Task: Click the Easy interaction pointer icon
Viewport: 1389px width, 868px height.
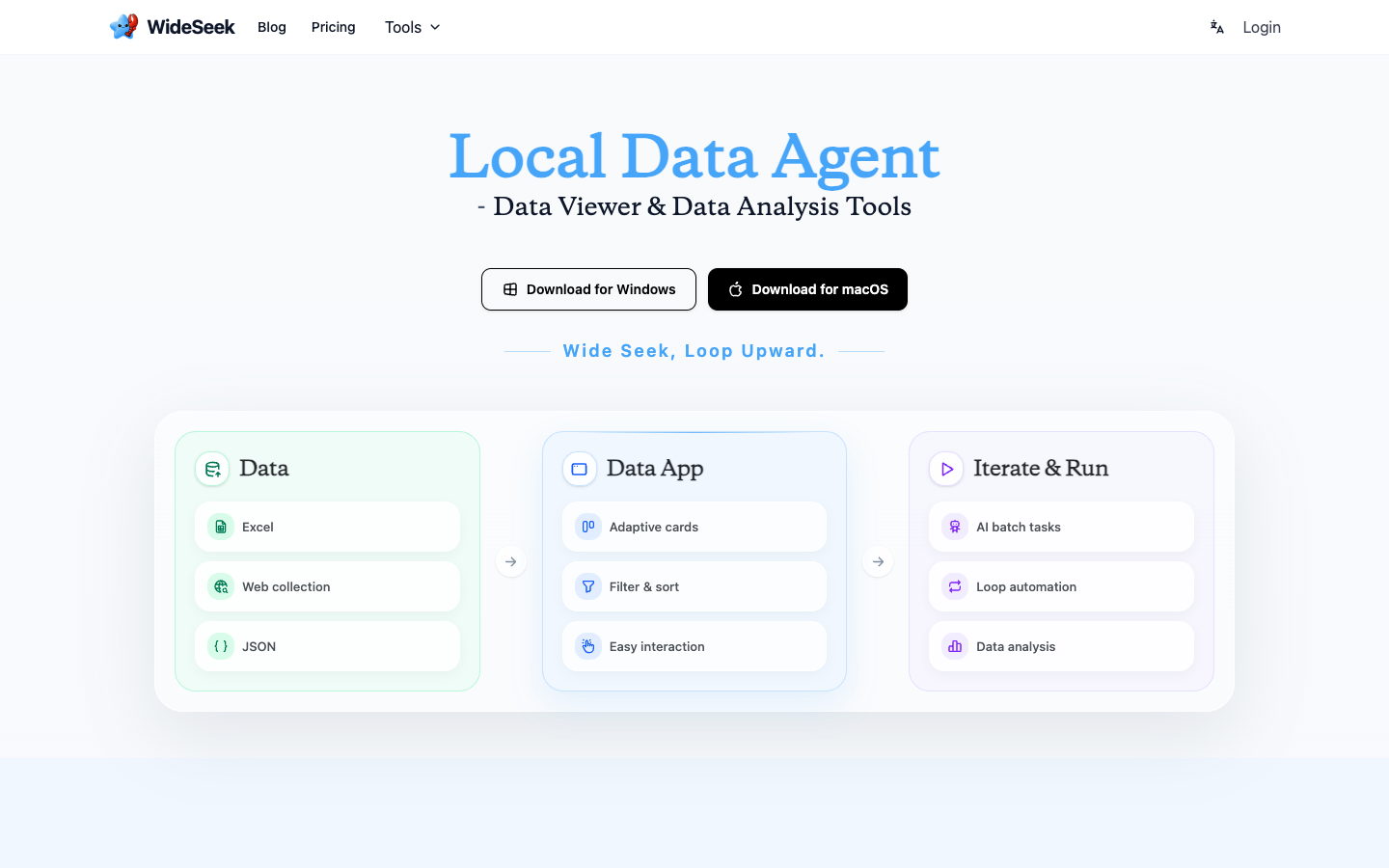Action: click(x=588, y=646)
